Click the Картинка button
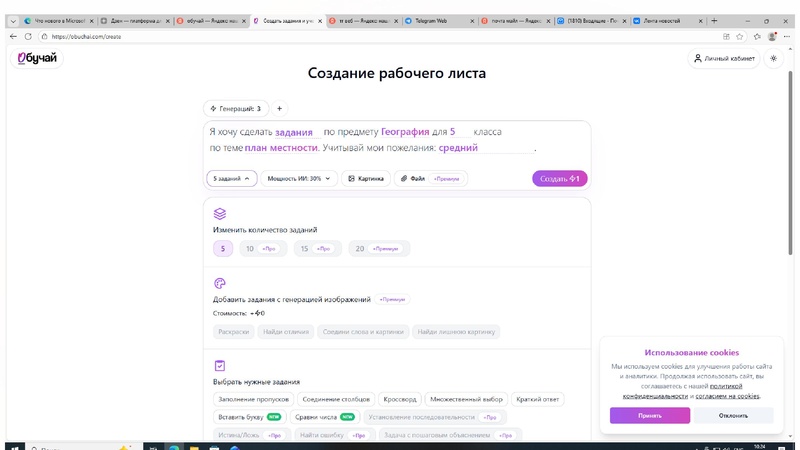 pos(366,179)
